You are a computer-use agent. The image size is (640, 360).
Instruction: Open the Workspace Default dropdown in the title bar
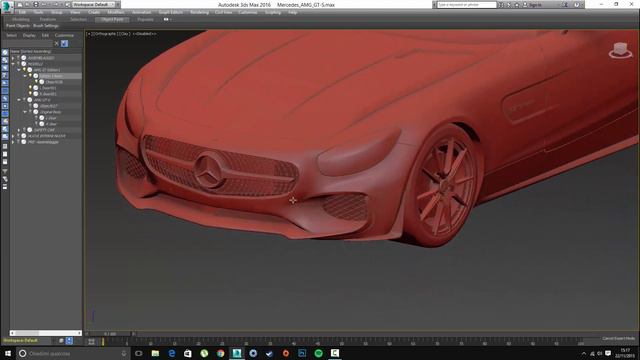pyautogui.click(x=94, y=4)
